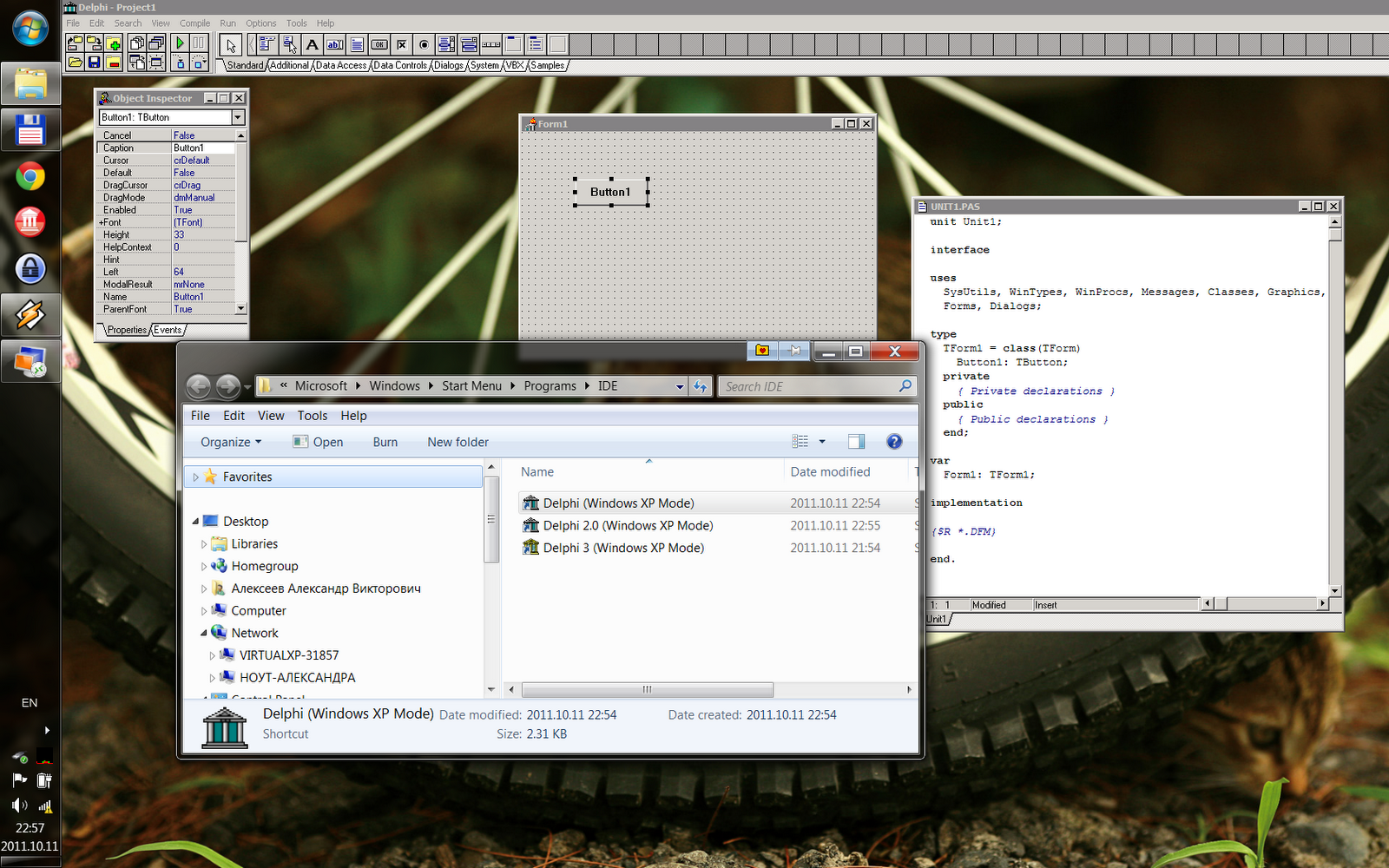Select the pointer arrow on the component palette

coord(231,44)
